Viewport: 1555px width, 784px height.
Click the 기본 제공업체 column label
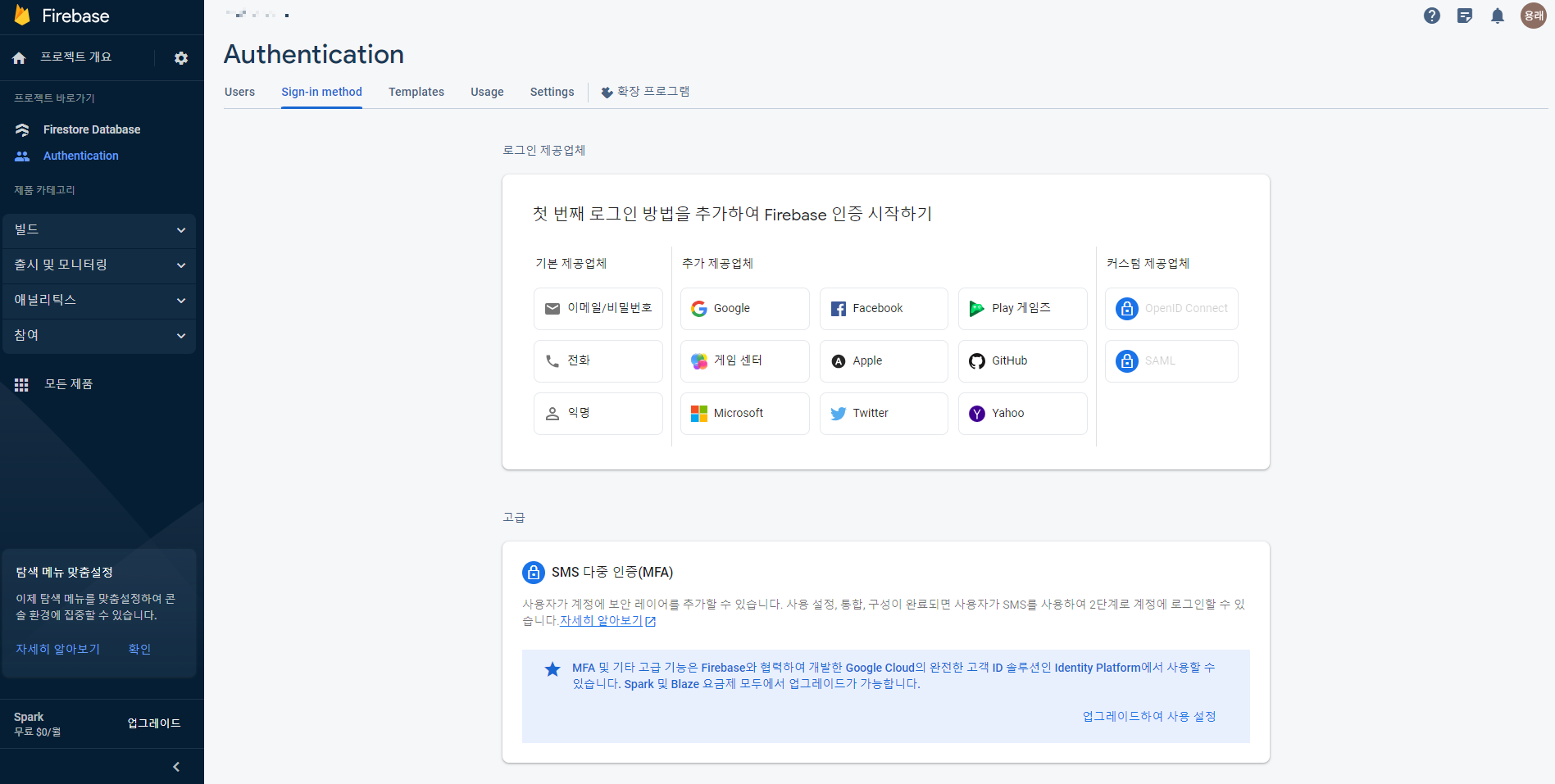coord(571,264)
